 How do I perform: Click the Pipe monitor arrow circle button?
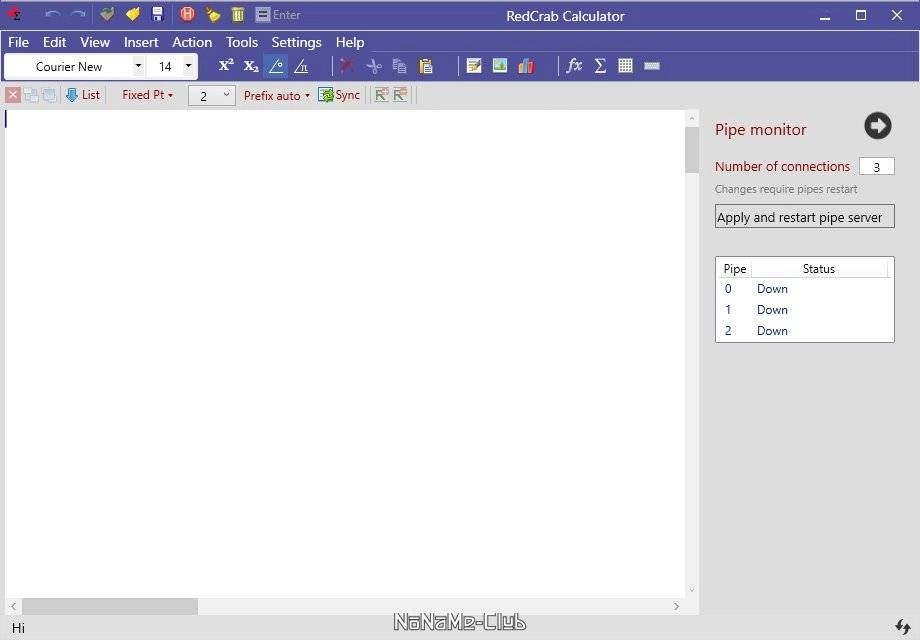click(877, 126)
